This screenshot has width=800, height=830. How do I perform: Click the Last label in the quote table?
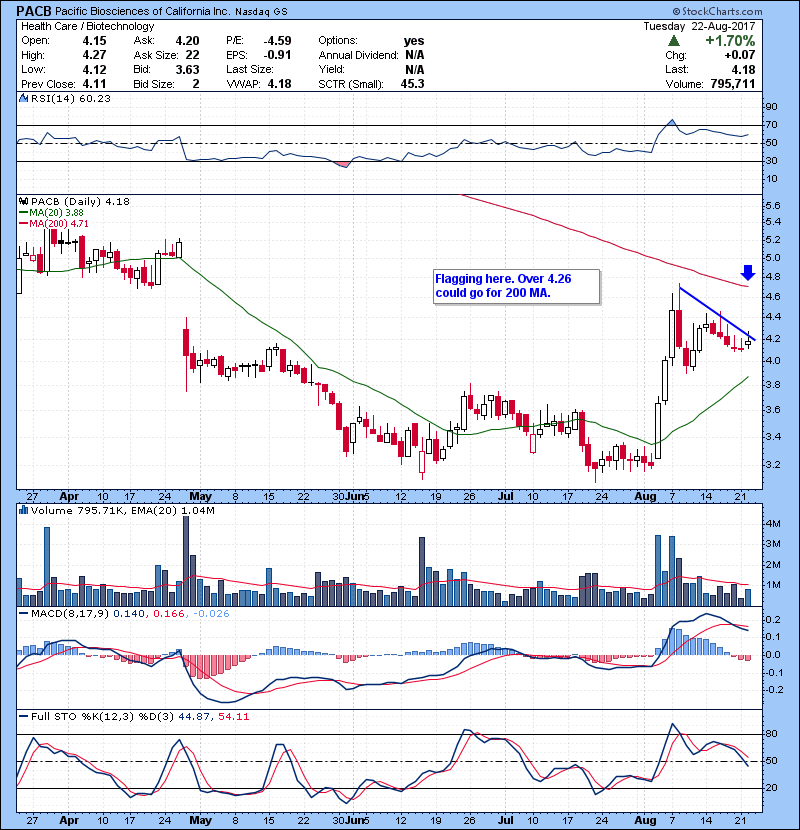(677, 69)
